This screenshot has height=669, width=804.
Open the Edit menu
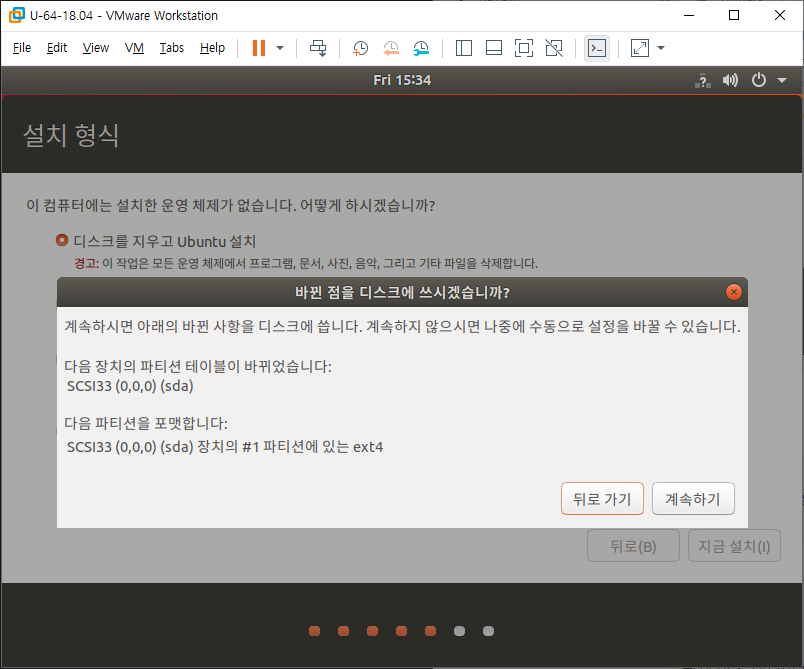coord(57,48)
